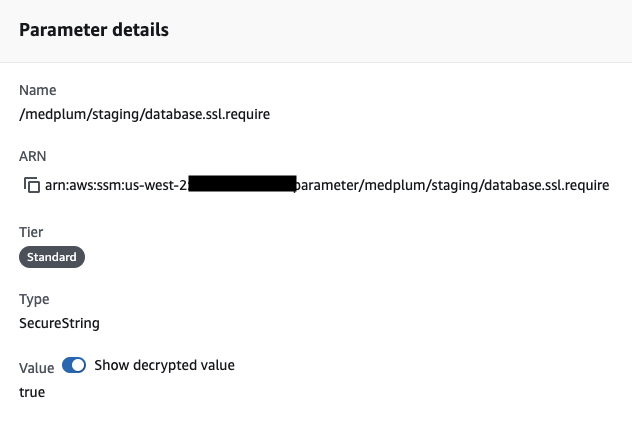The height and width of the screenshot is (421, 632).
Task: Click blank area right of the true value
Action: pos(300,392)
